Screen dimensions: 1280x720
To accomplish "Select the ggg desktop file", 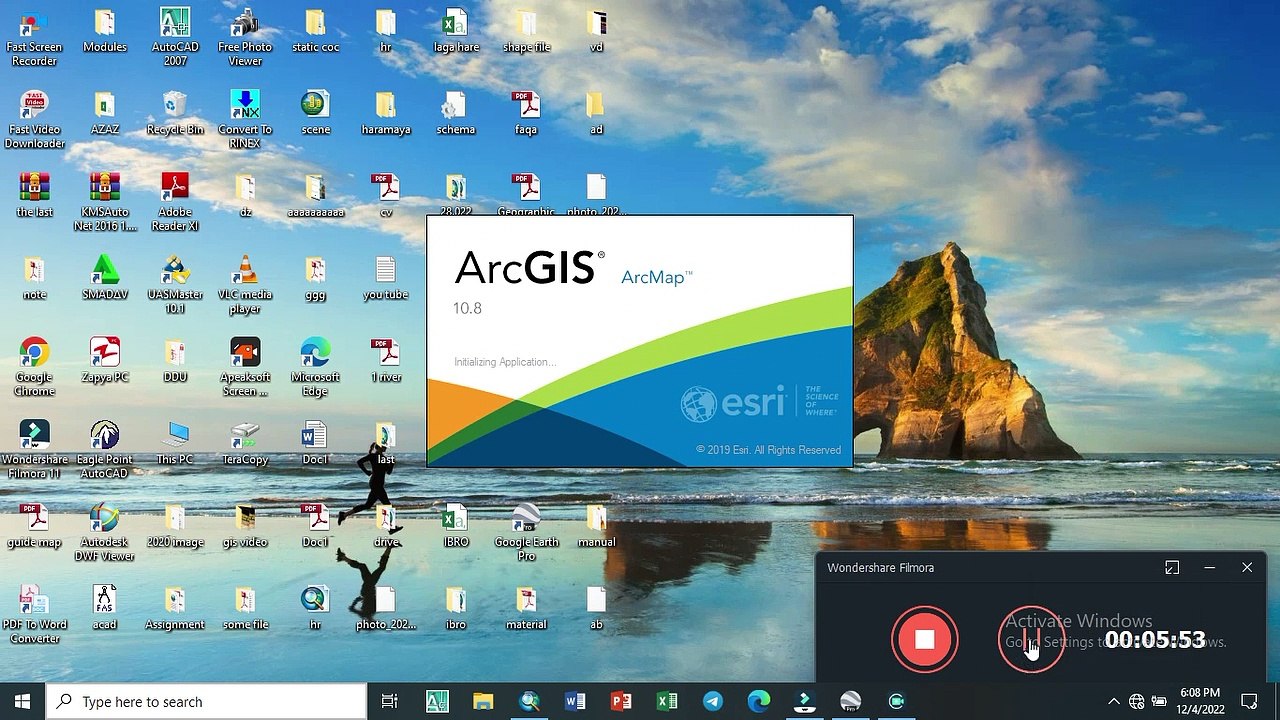I will point(315,278).
